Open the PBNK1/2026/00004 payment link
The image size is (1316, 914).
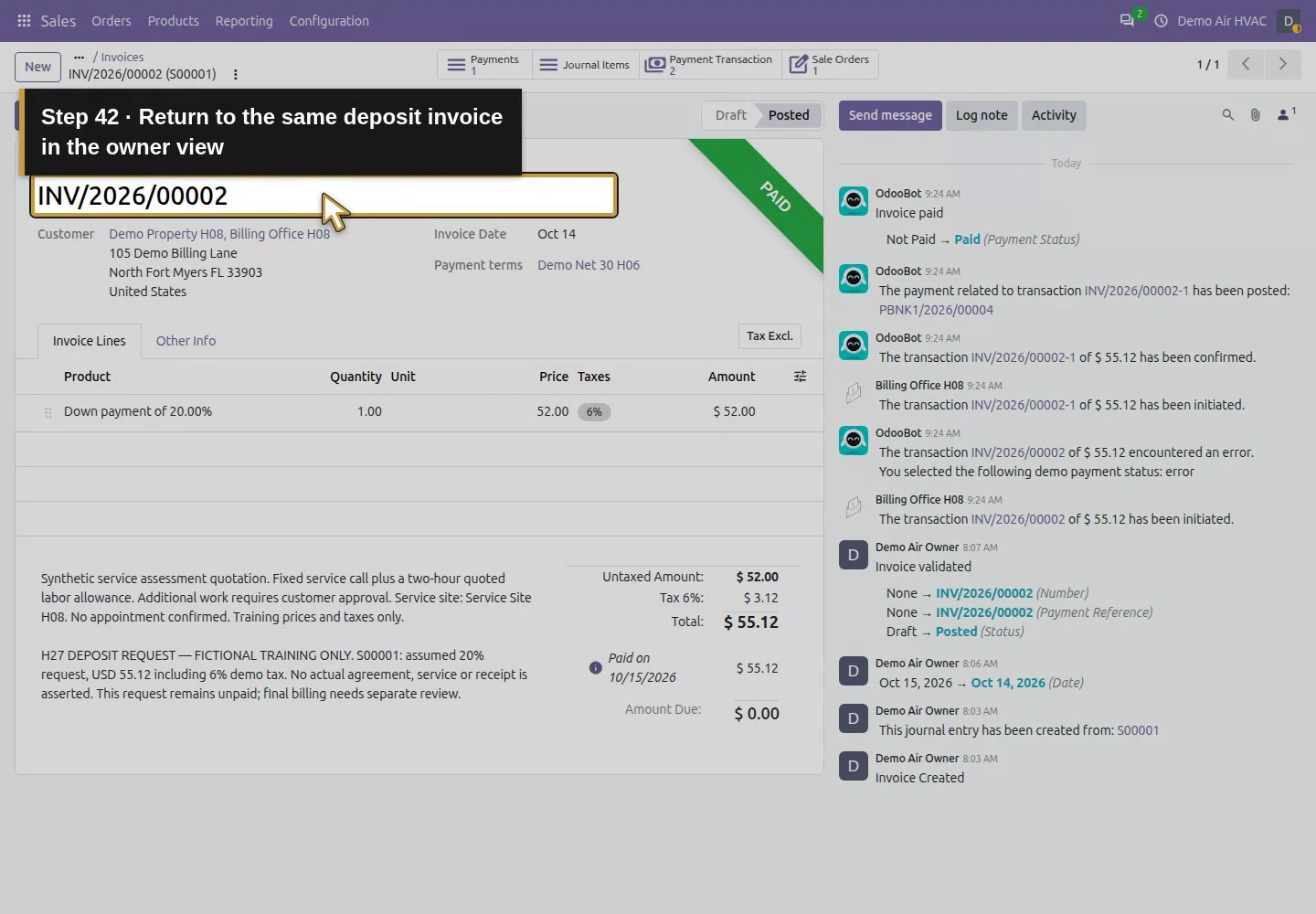coord(936,310)
